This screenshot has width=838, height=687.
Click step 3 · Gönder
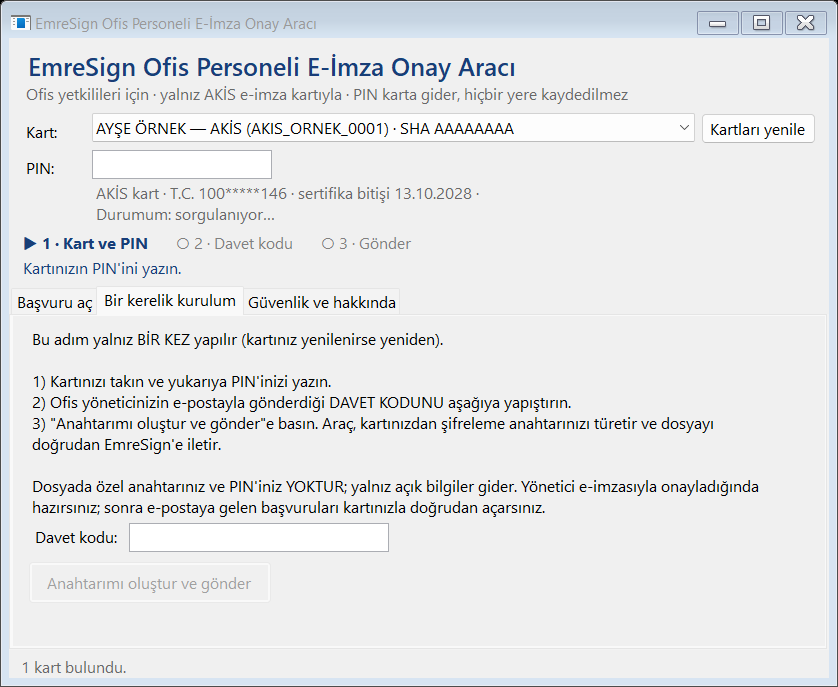(x=367, y=244)
